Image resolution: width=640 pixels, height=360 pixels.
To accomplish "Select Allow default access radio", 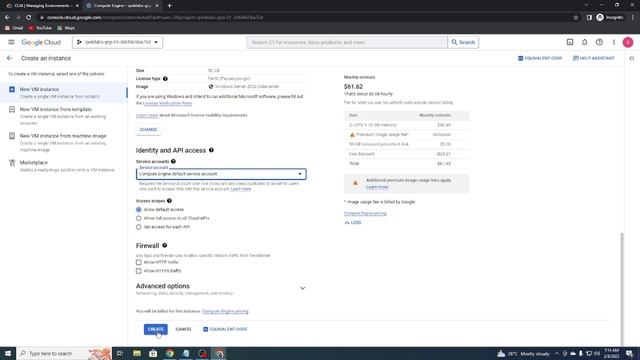I will pos(139,209).
